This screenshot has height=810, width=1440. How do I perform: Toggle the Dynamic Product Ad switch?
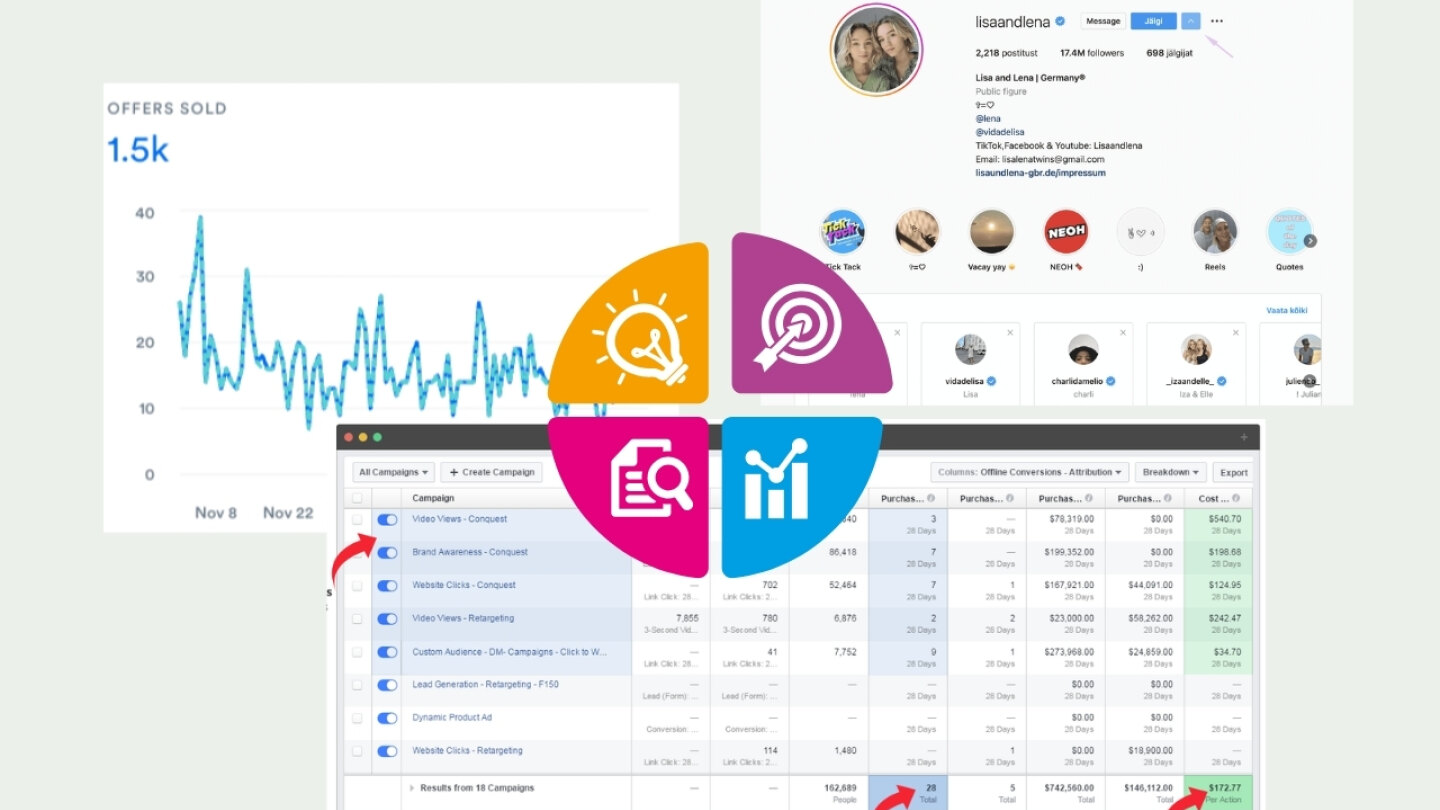[x=387, y=718]
